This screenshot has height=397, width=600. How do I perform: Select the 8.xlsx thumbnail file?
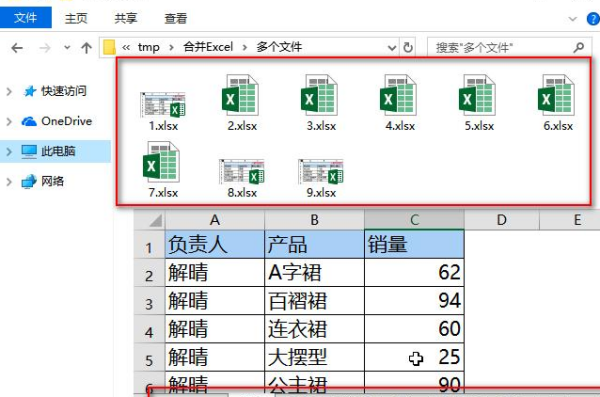pos(242,172)
